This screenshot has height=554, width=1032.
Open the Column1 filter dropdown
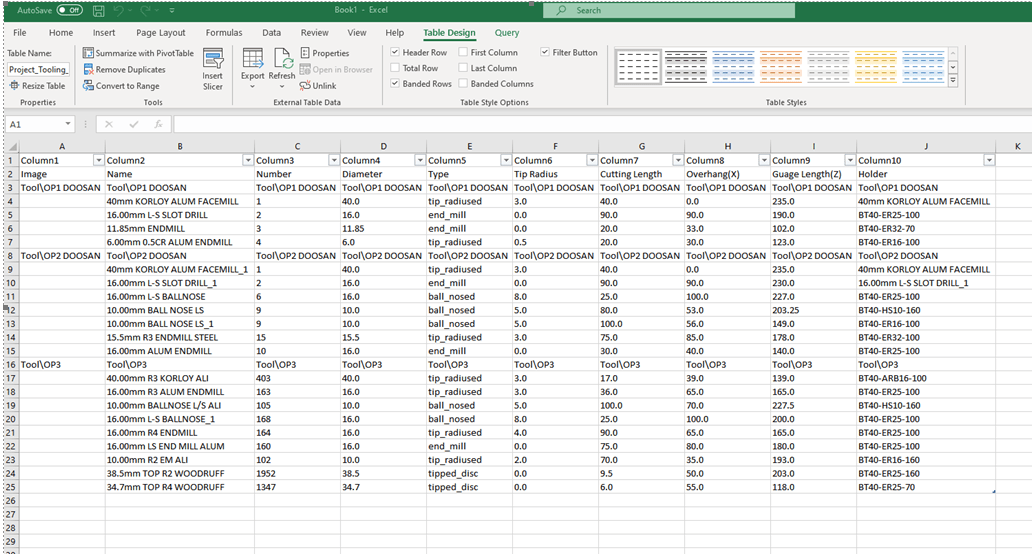click(99, 161)
